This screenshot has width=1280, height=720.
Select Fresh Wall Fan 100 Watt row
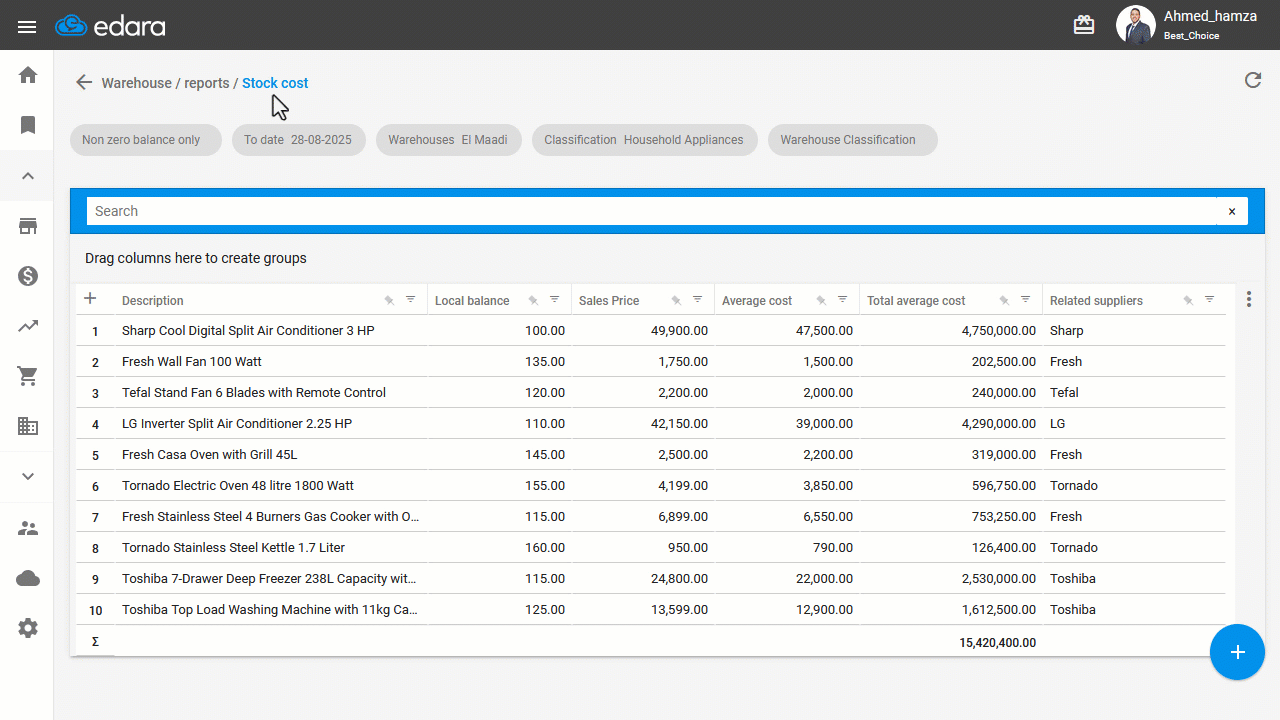click(x=650, y=361)
